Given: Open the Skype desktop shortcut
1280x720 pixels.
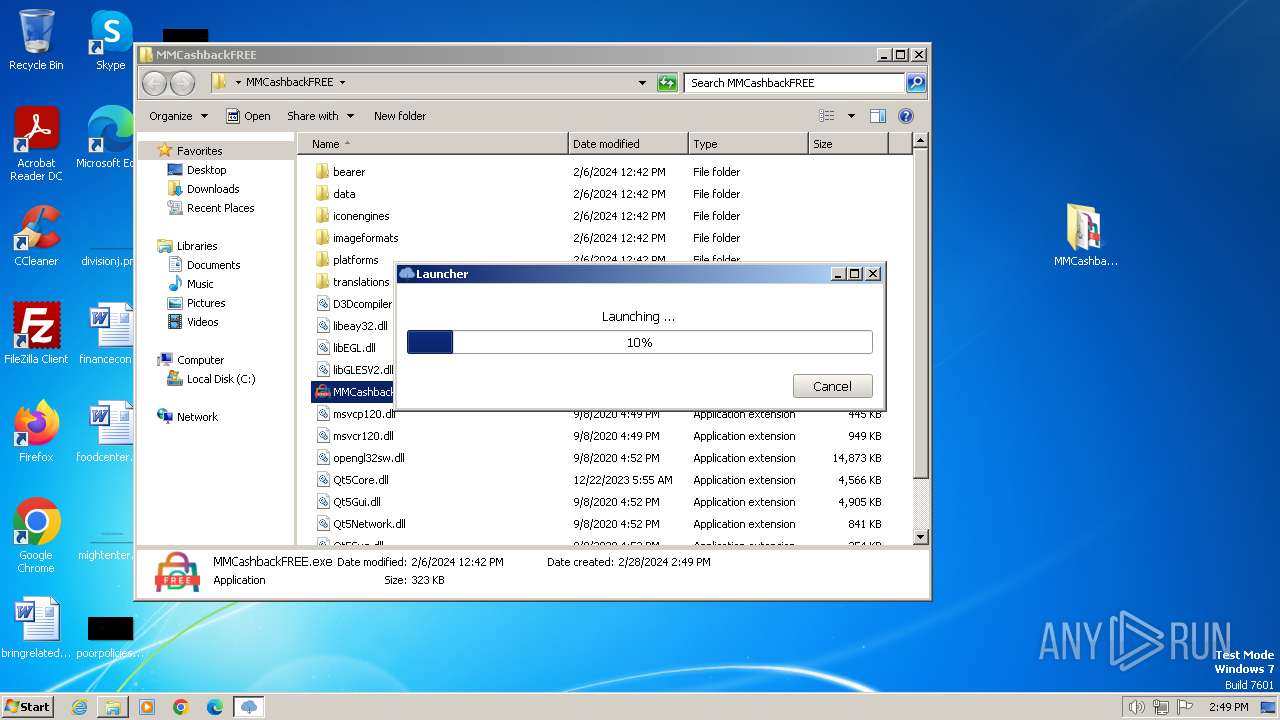Looking at the screenshot, I should pyautogui.click(x=110, y=40).
